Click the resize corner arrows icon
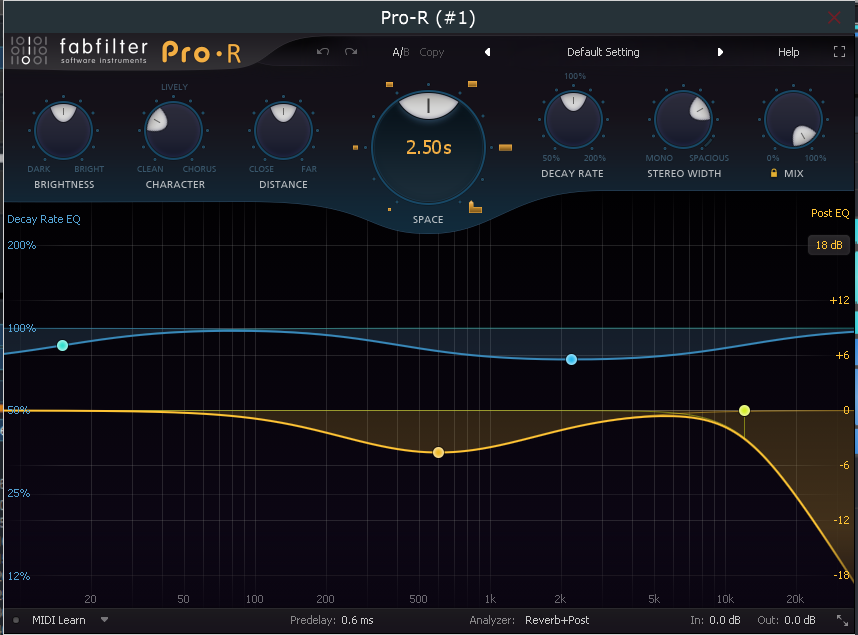 coord(843,620)
